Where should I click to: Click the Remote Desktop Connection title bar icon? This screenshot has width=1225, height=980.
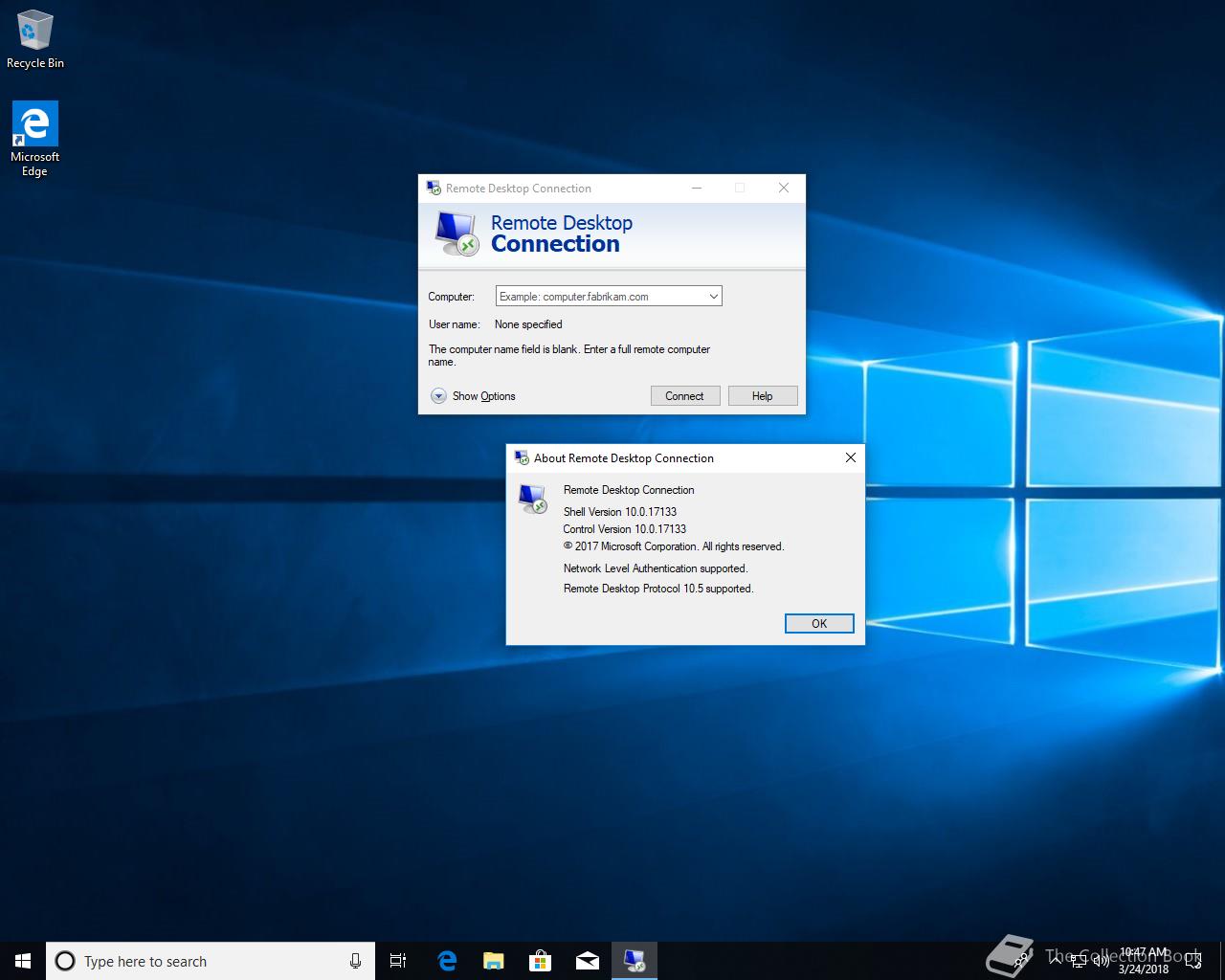(434, 188)
